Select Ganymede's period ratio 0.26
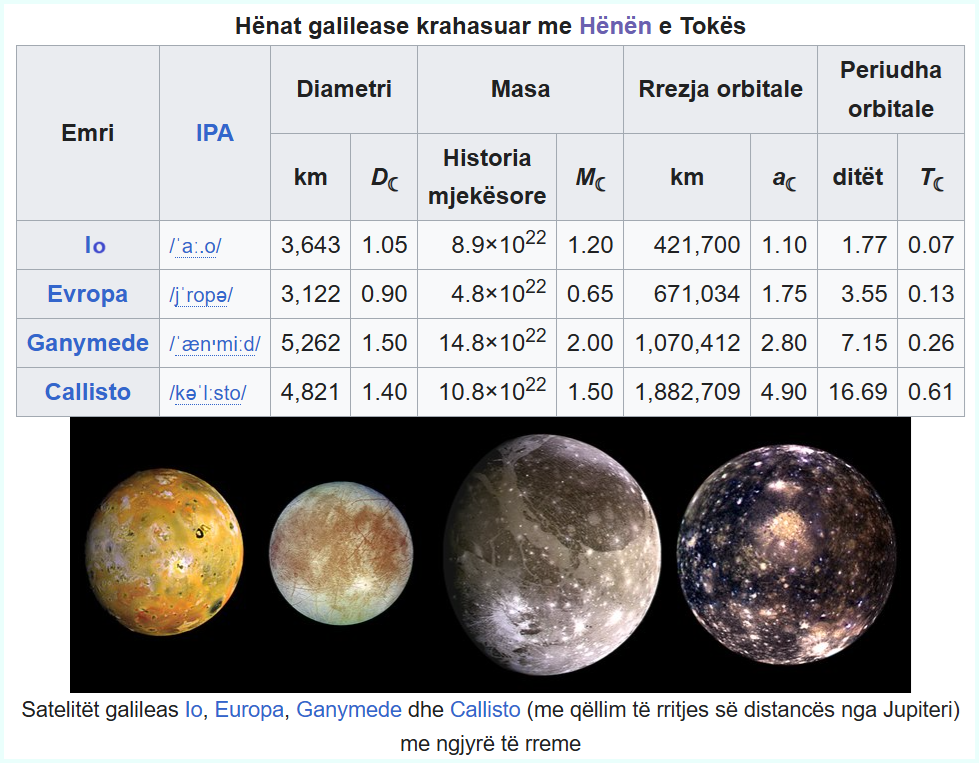 point(931,343)
